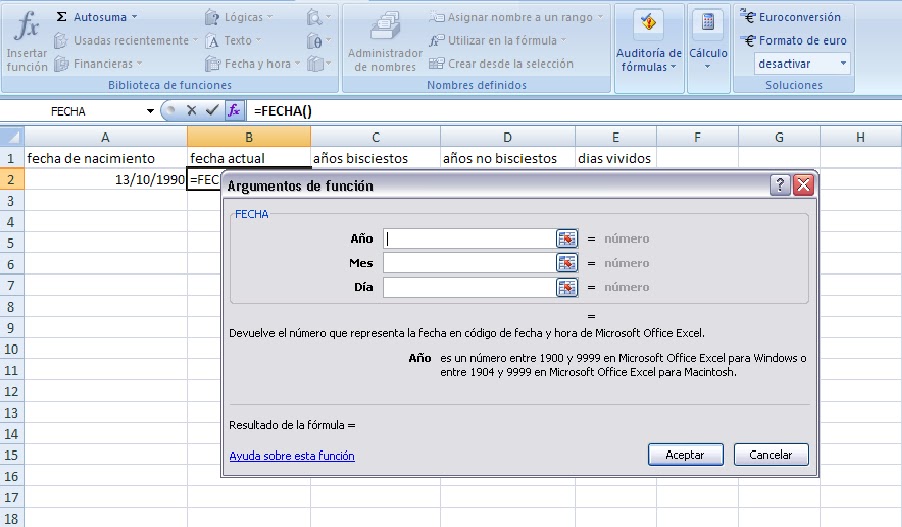Select row 2 header
The width and height of the screenshot is (902, 527).
tap(12, 179)
